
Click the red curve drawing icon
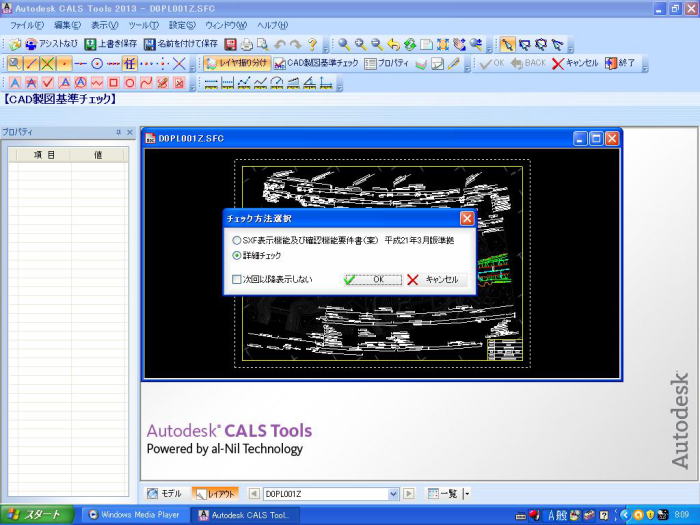pyautogui.click(x=146, y=83)
